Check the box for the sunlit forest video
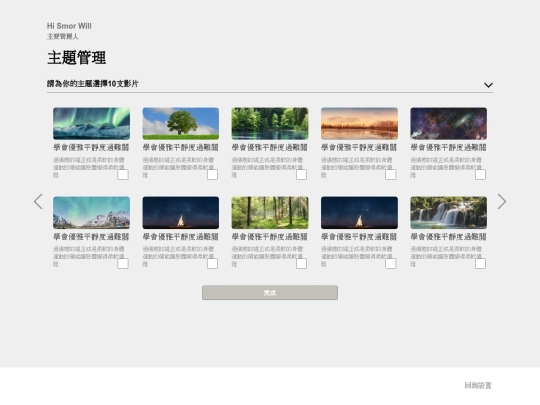 (x=301, y=263)
